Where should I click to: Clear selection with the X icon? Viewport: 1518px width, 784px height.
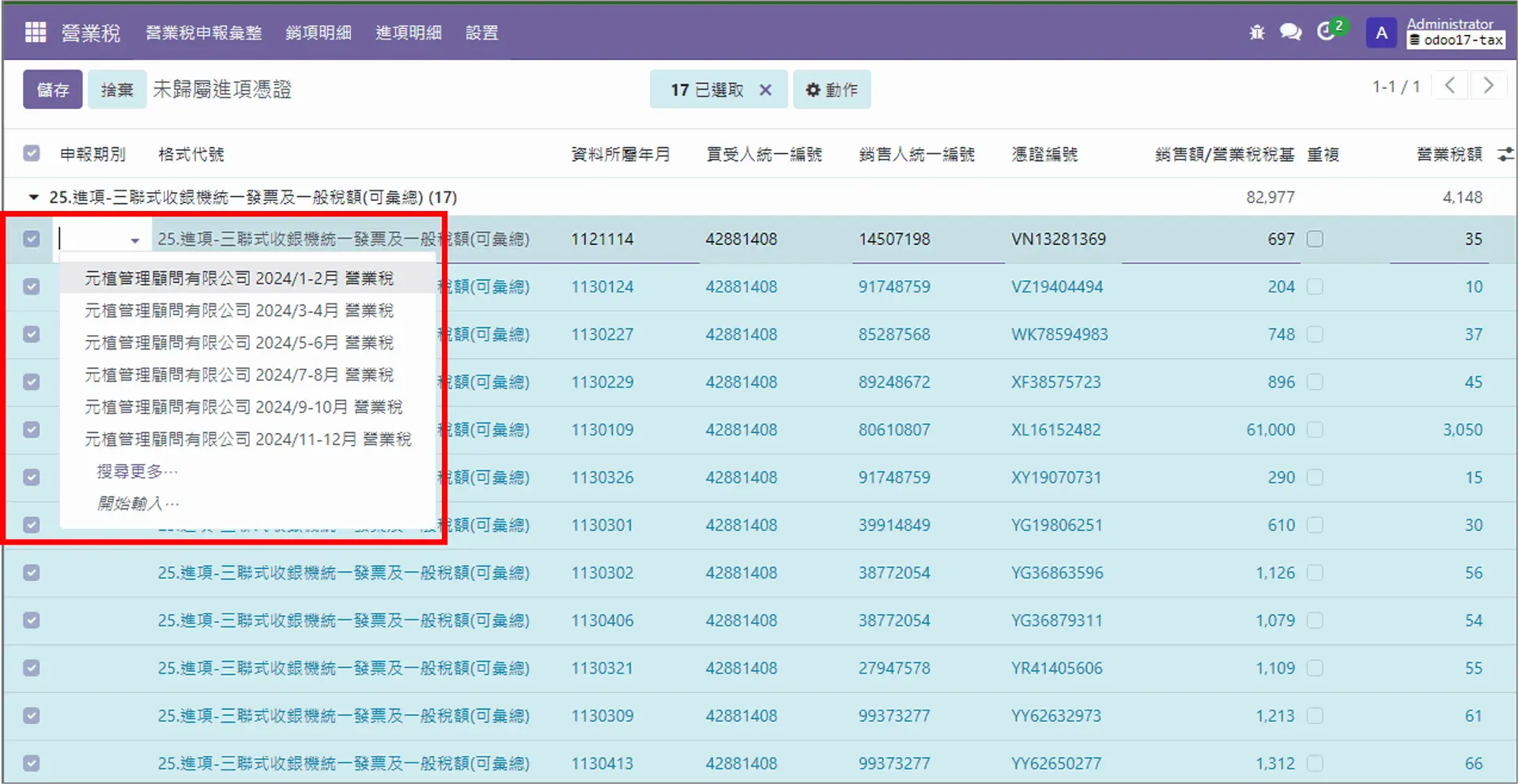pyautogui.click(x=765, y=90)
